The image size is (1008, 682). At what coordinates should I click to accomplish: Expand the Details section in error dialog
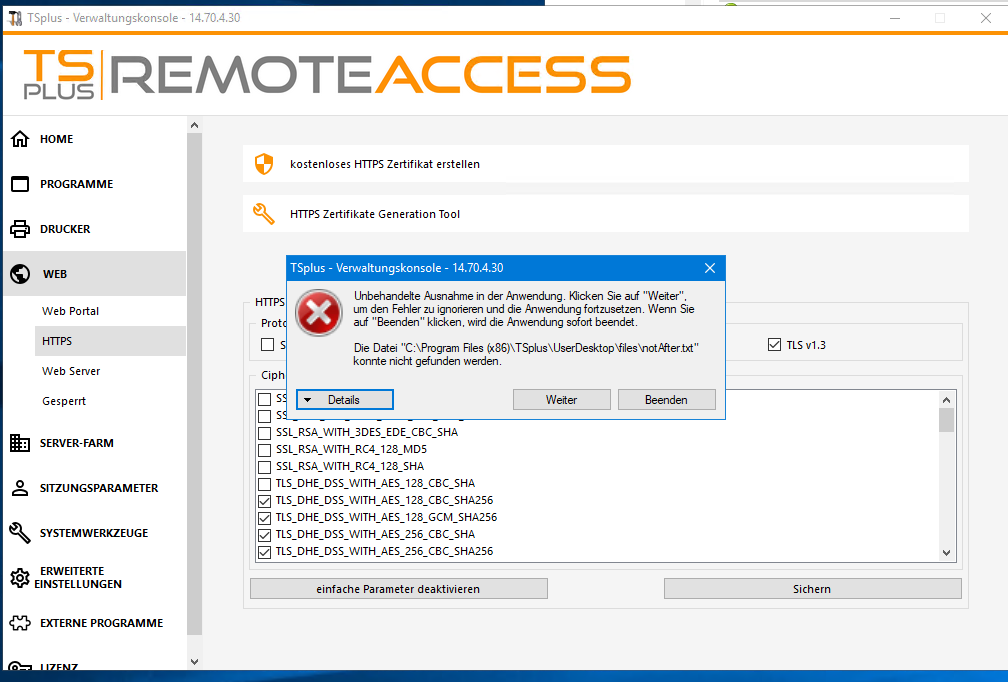pos(344,400)
